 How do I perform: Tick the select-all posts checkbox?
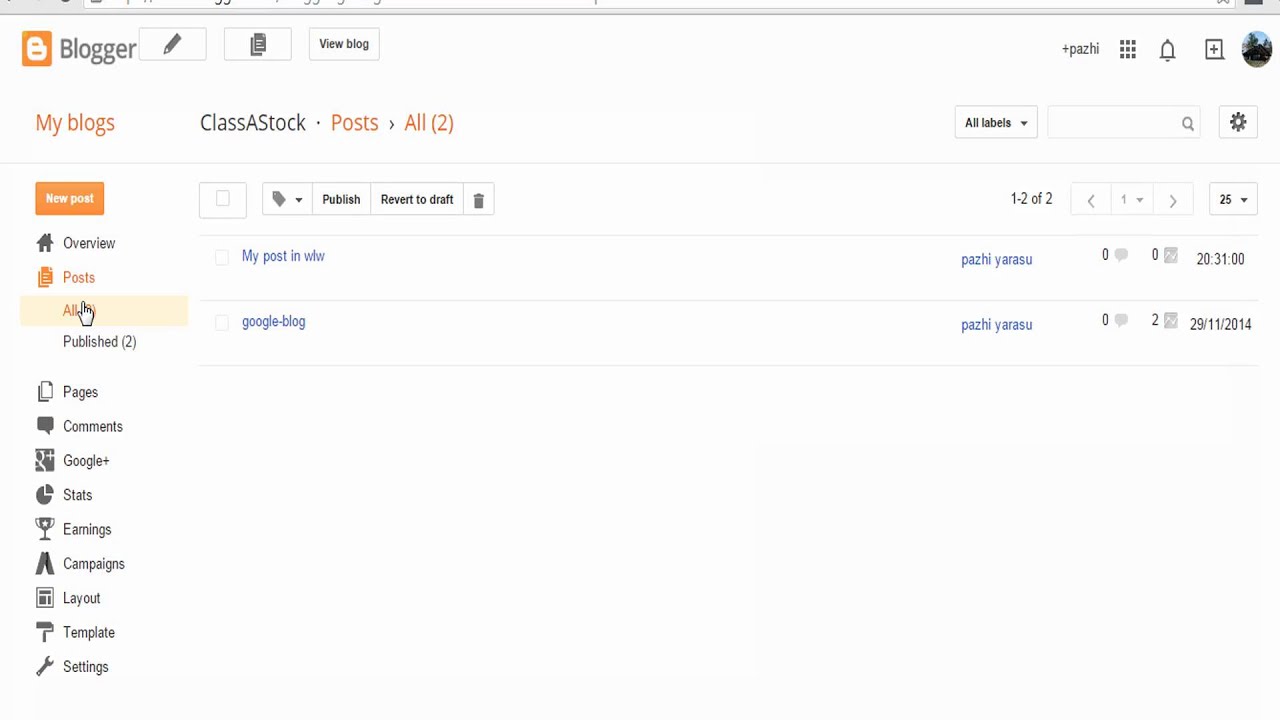pyautogui.click(x=223, y=199)
